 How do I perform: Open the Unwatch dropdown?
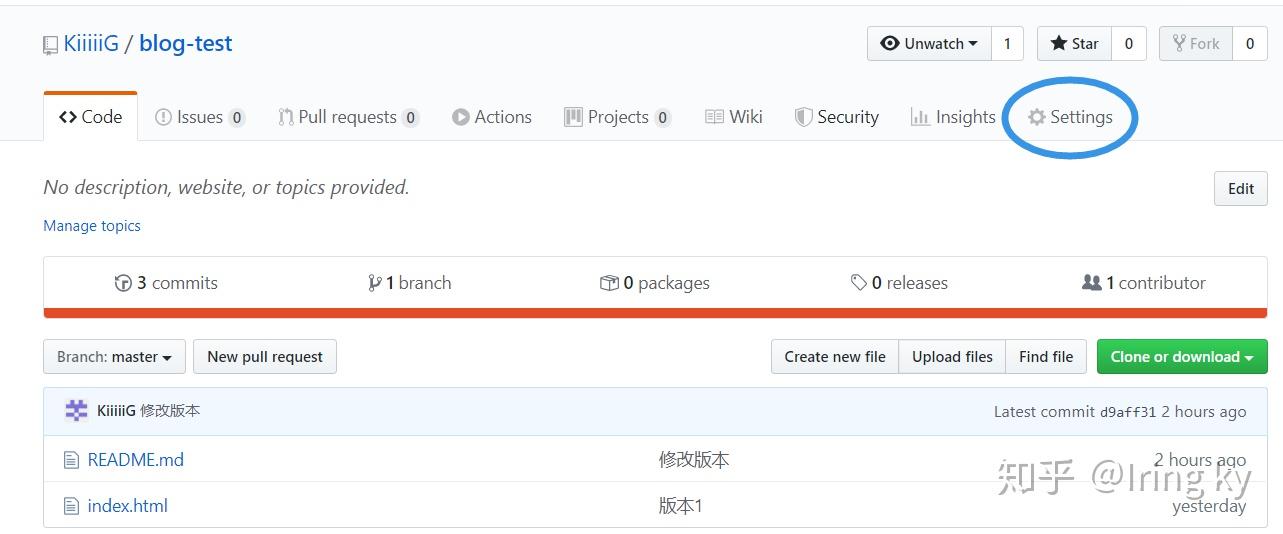click(929, 44)
